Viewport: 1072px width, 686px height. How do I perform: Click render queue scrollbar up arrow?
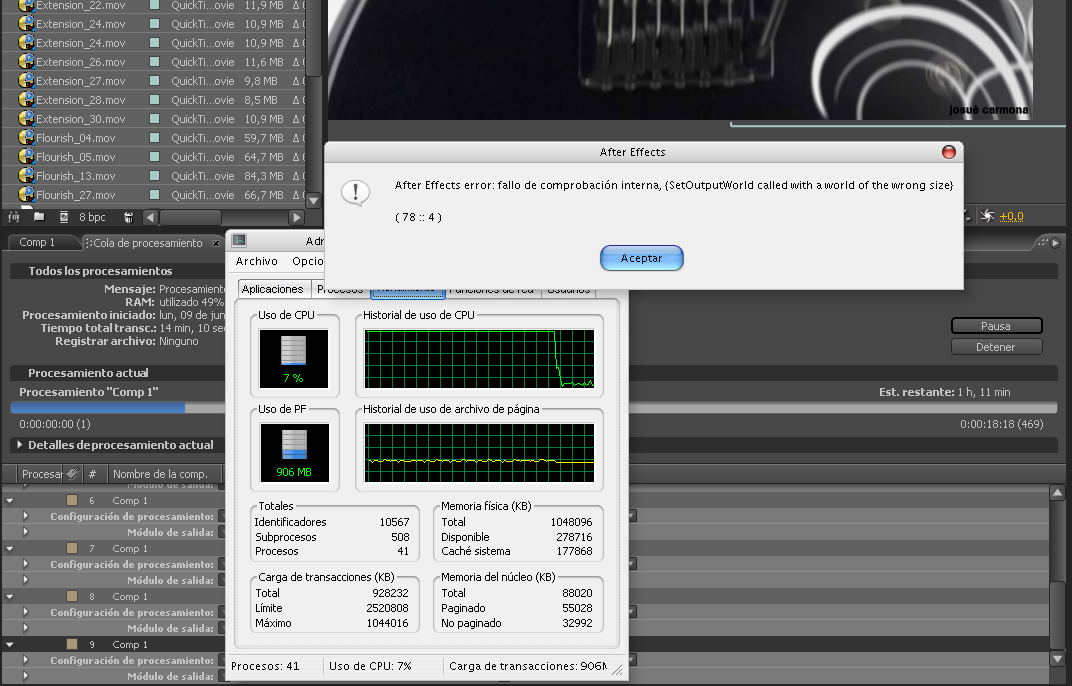1057,492
